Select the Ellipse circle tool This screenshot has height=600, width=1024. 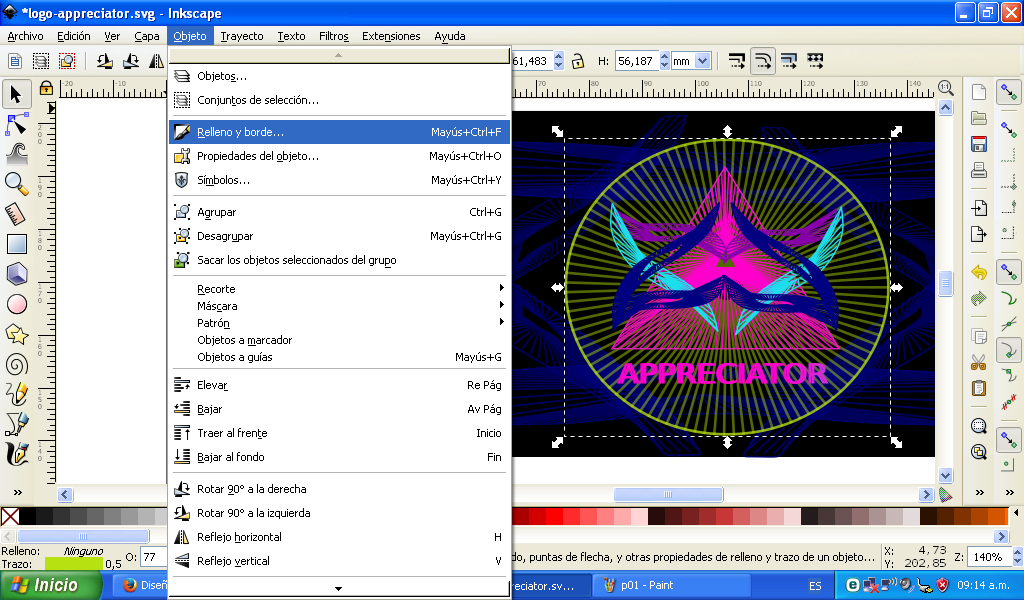(x=16, y=304)
